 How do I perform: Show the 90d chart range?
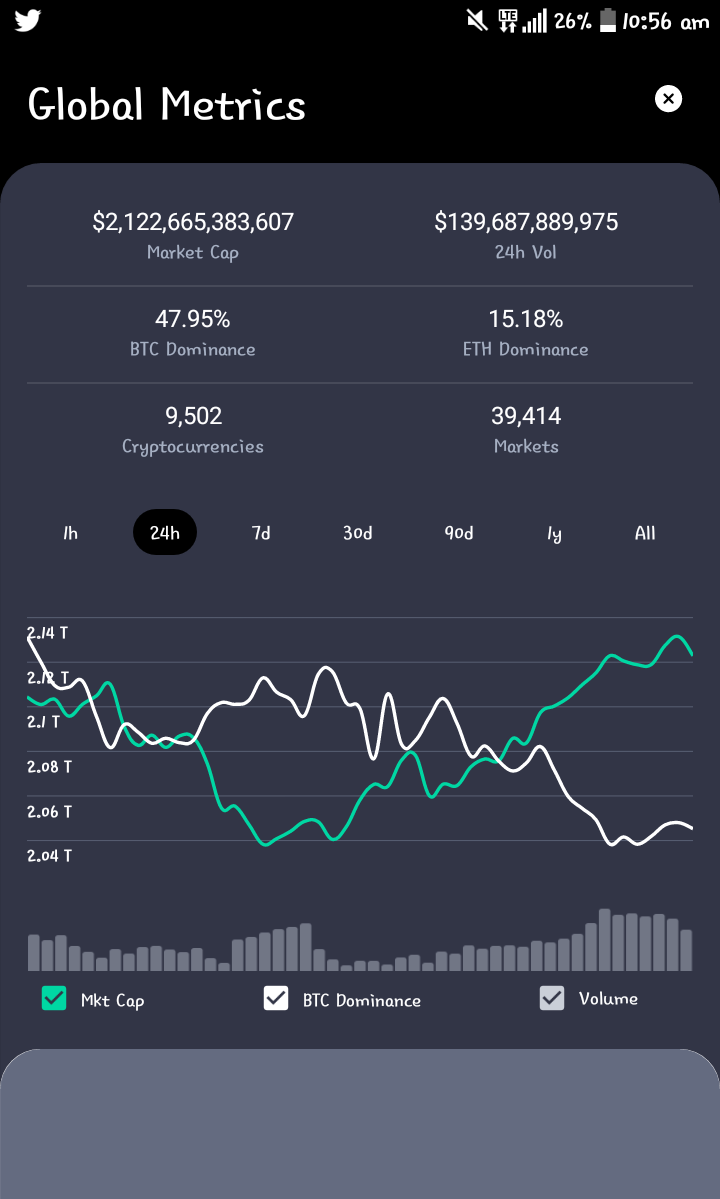(x=459, y=533)
